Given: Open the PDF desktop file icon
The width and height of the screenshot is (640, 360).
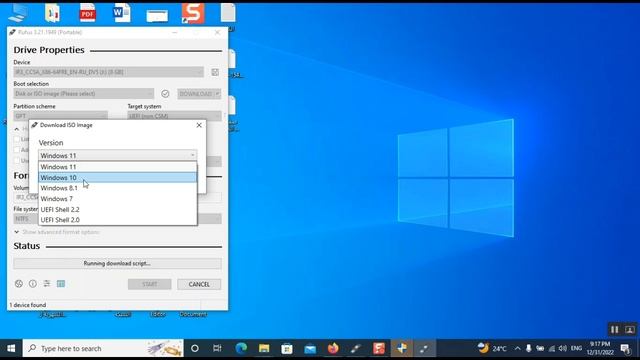Looking at the screenshot, I should 87,13.
